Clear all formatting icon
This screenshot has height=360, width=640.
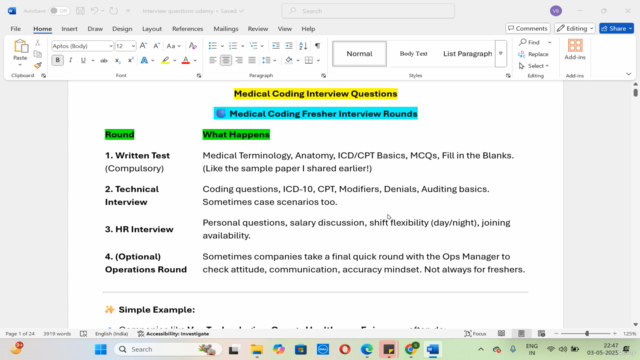pos(193,46)
